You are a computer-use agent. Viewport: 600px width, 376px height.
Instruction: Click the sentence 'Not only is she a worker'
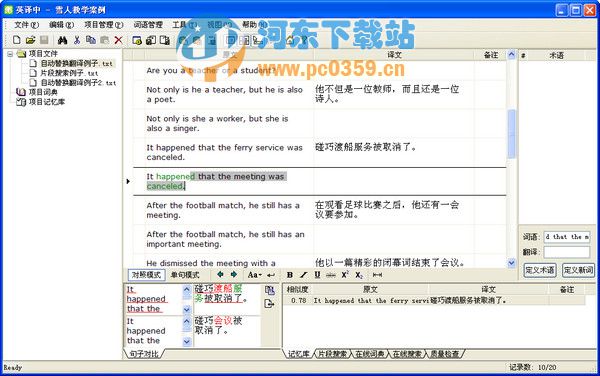(x=217, y=124)
